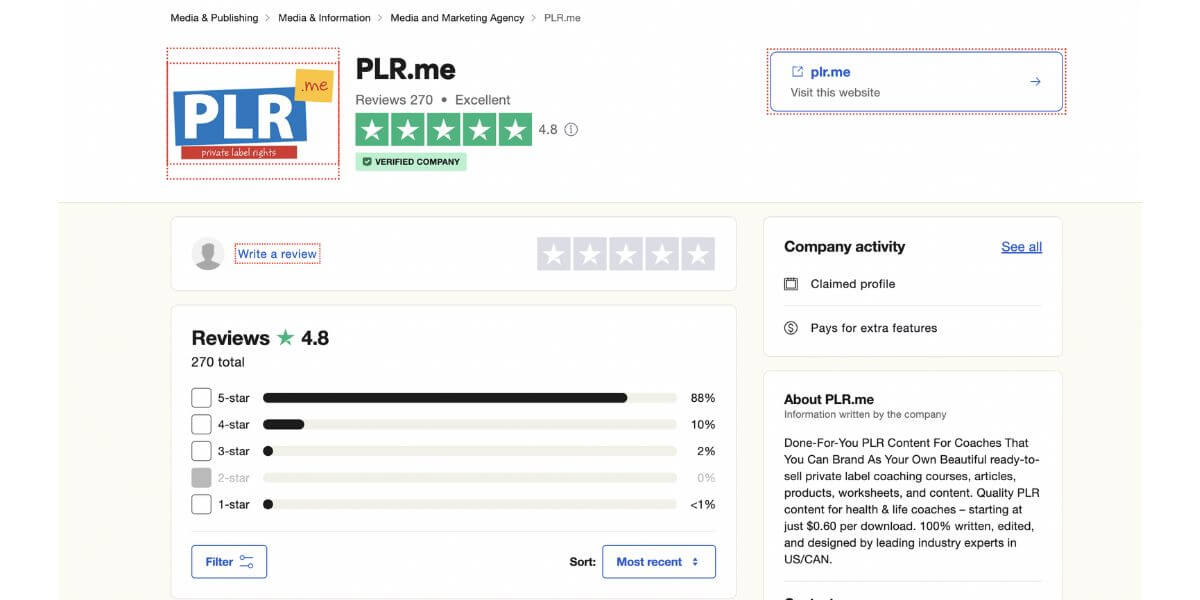Click the Claimed profile icon
The image size is (1200, 600).
pyautogui.click(x=790, y=284)
